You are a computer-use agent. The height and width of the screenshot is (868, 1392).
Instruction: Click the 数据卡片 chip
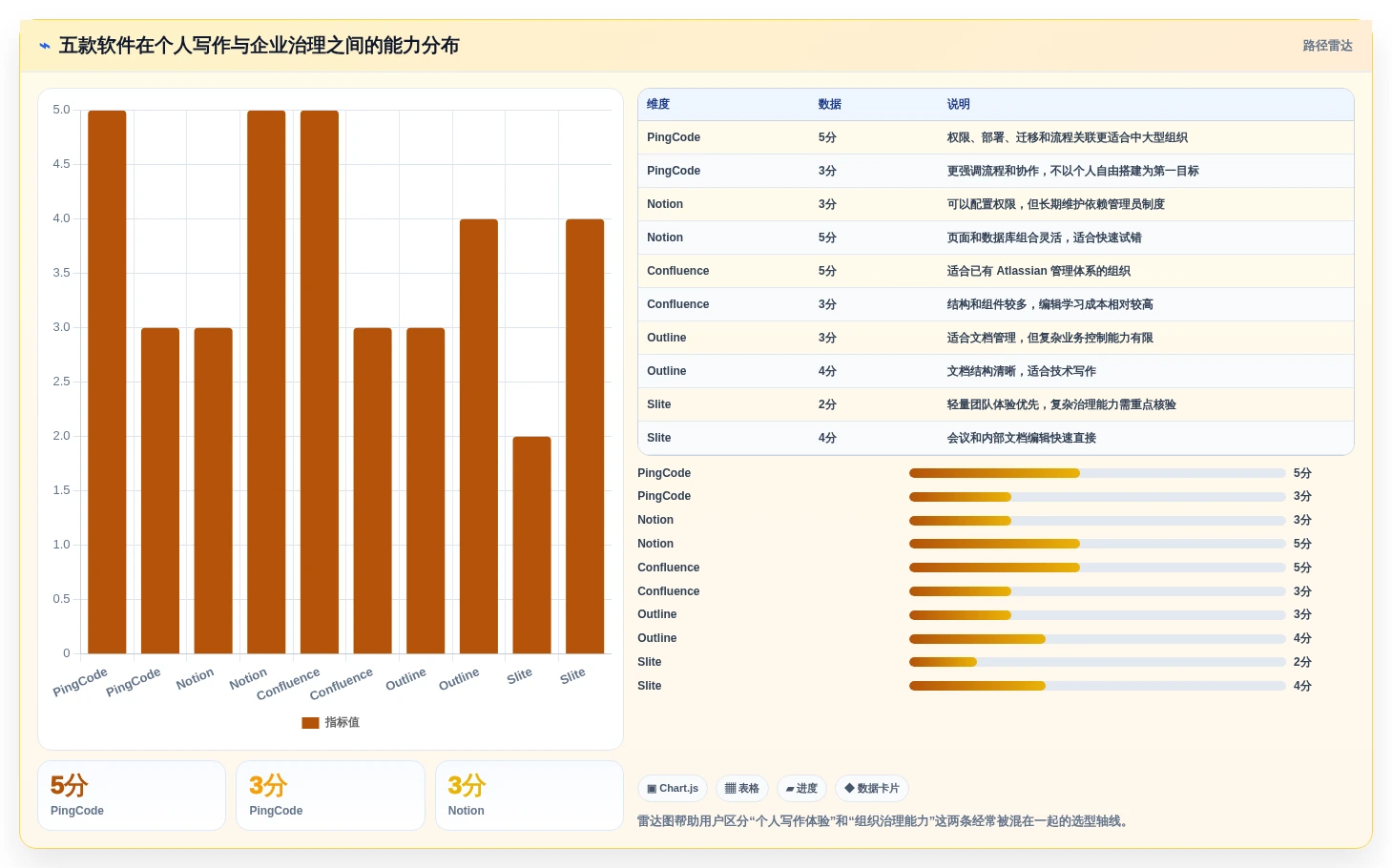[872, 789]
